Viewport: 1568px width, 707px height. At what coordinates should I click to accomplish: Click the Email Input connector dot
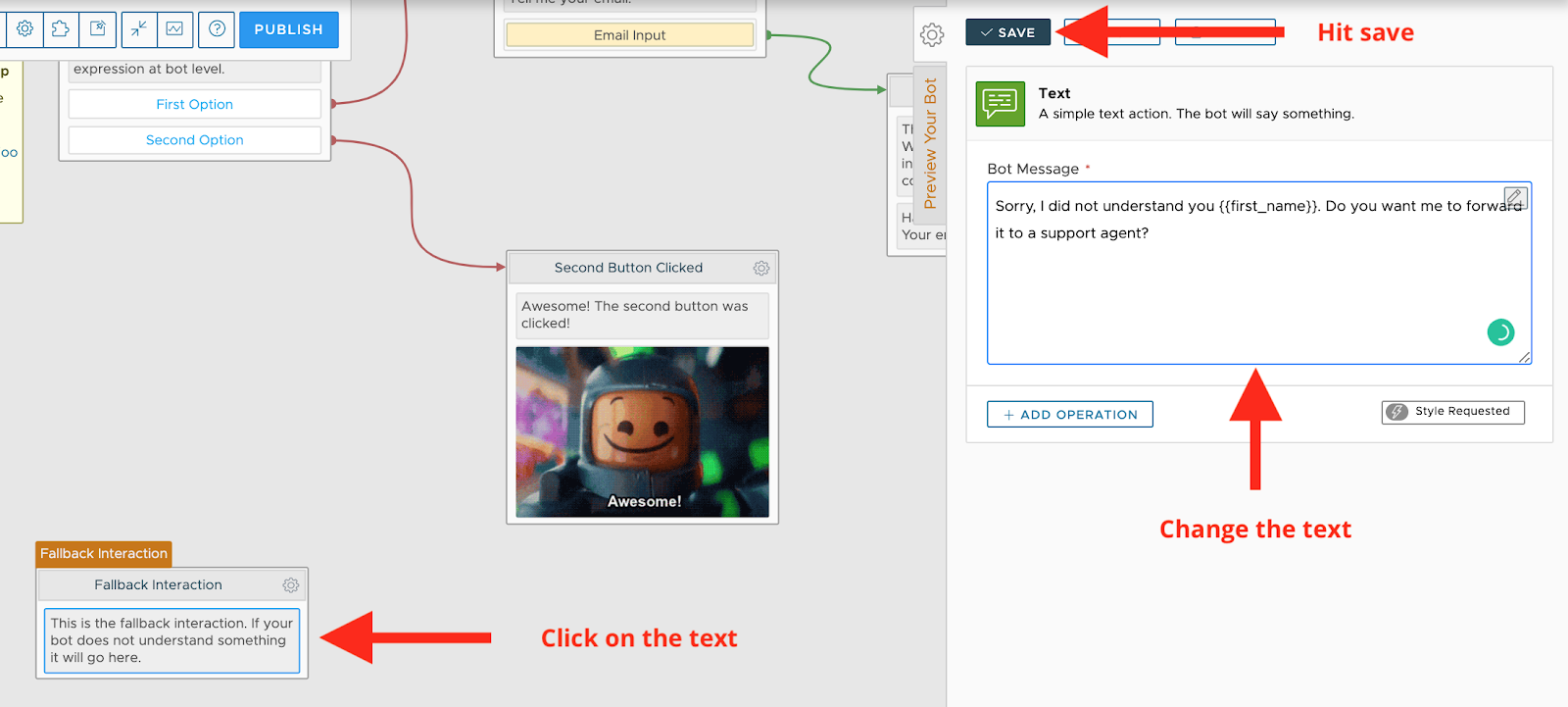tap(768, 34)
